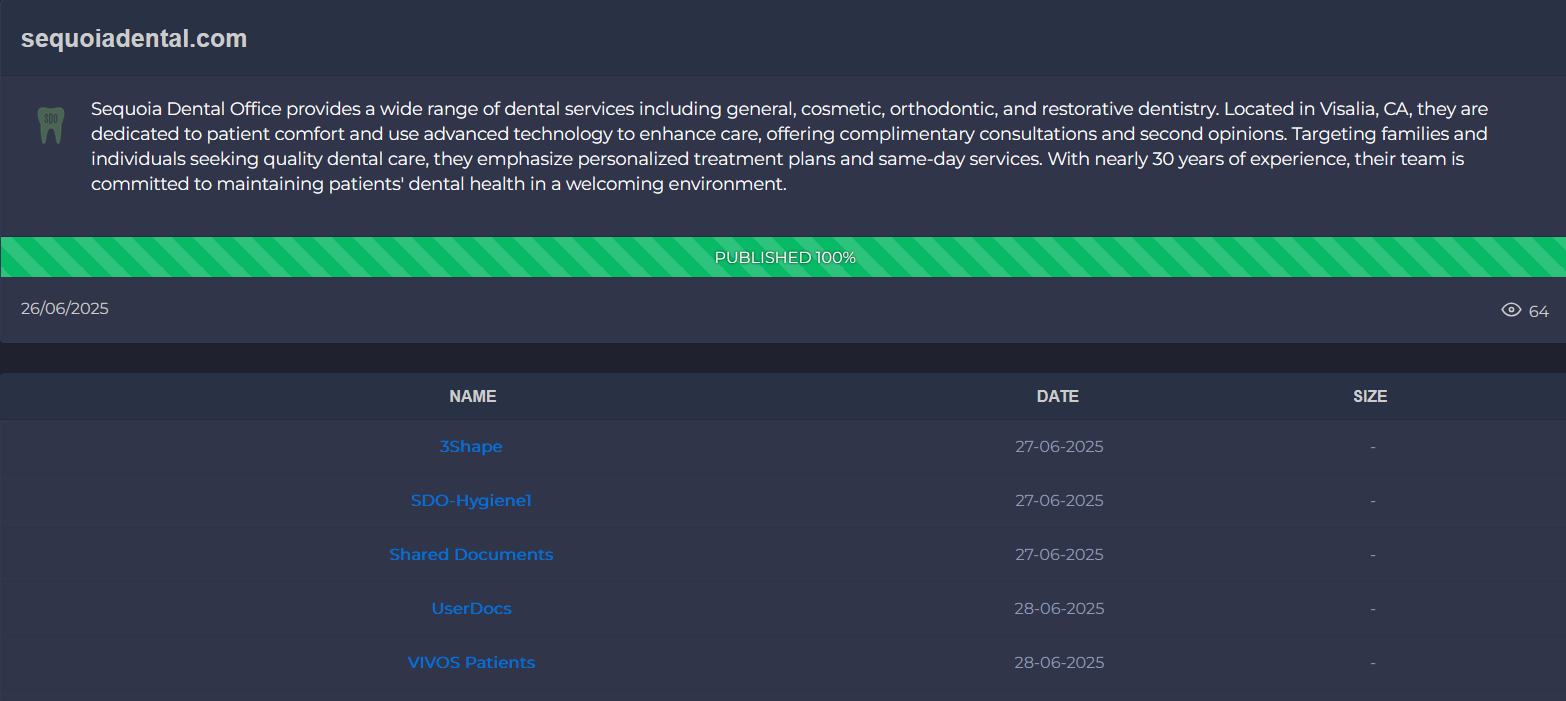Click the size dash in the 3Shape row
Viewport: 1566px width, 701px height.
pyautogui.click(x=1373, y=447)
